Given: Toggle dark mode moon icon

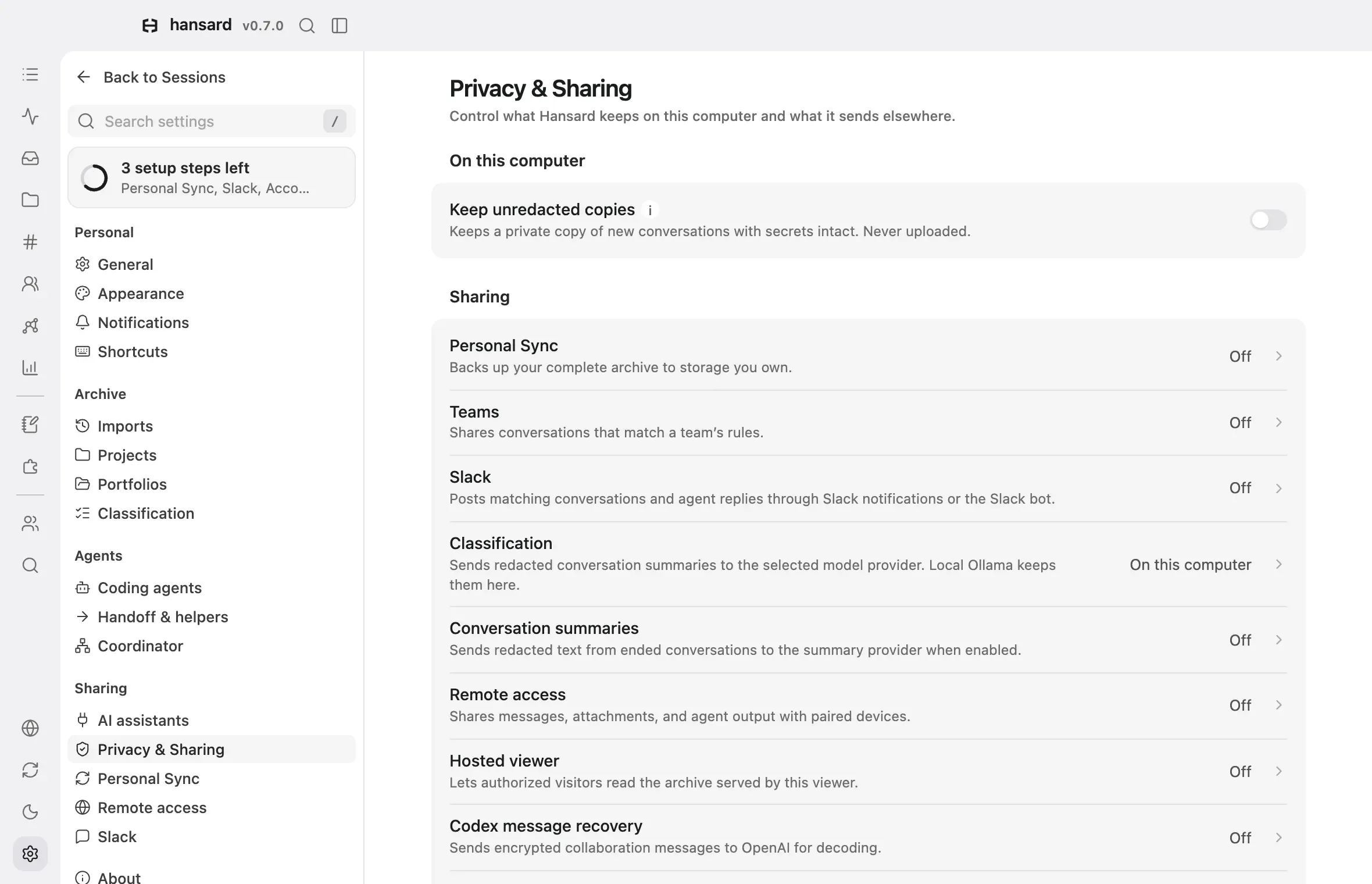Looking at the screenshot, I should click(30, 812).
